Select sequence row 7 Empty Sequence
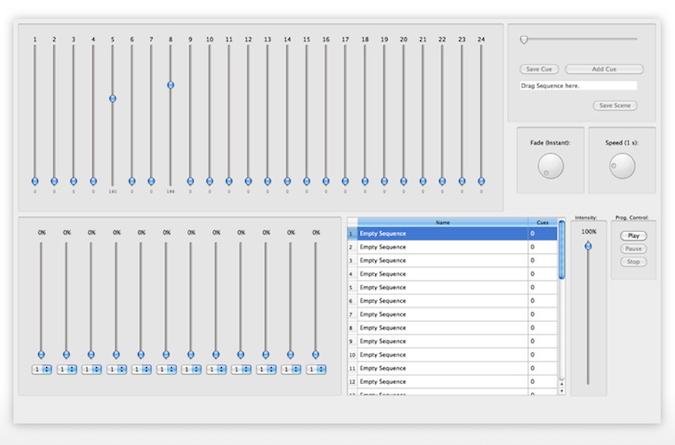The height and width of the screenshot is (445, 675). (x=452, y=314)
